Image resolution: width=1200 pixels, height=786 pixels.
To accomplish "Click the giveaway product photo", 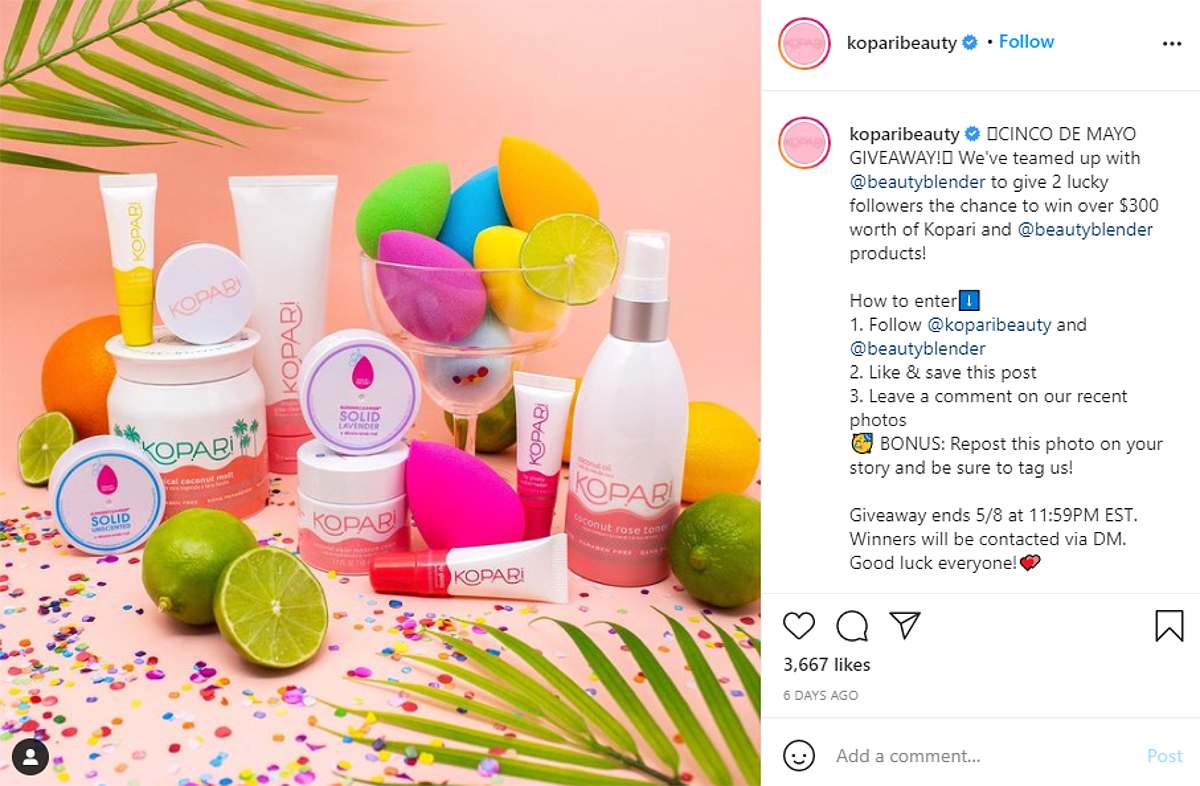I will [x=380, y=393].
